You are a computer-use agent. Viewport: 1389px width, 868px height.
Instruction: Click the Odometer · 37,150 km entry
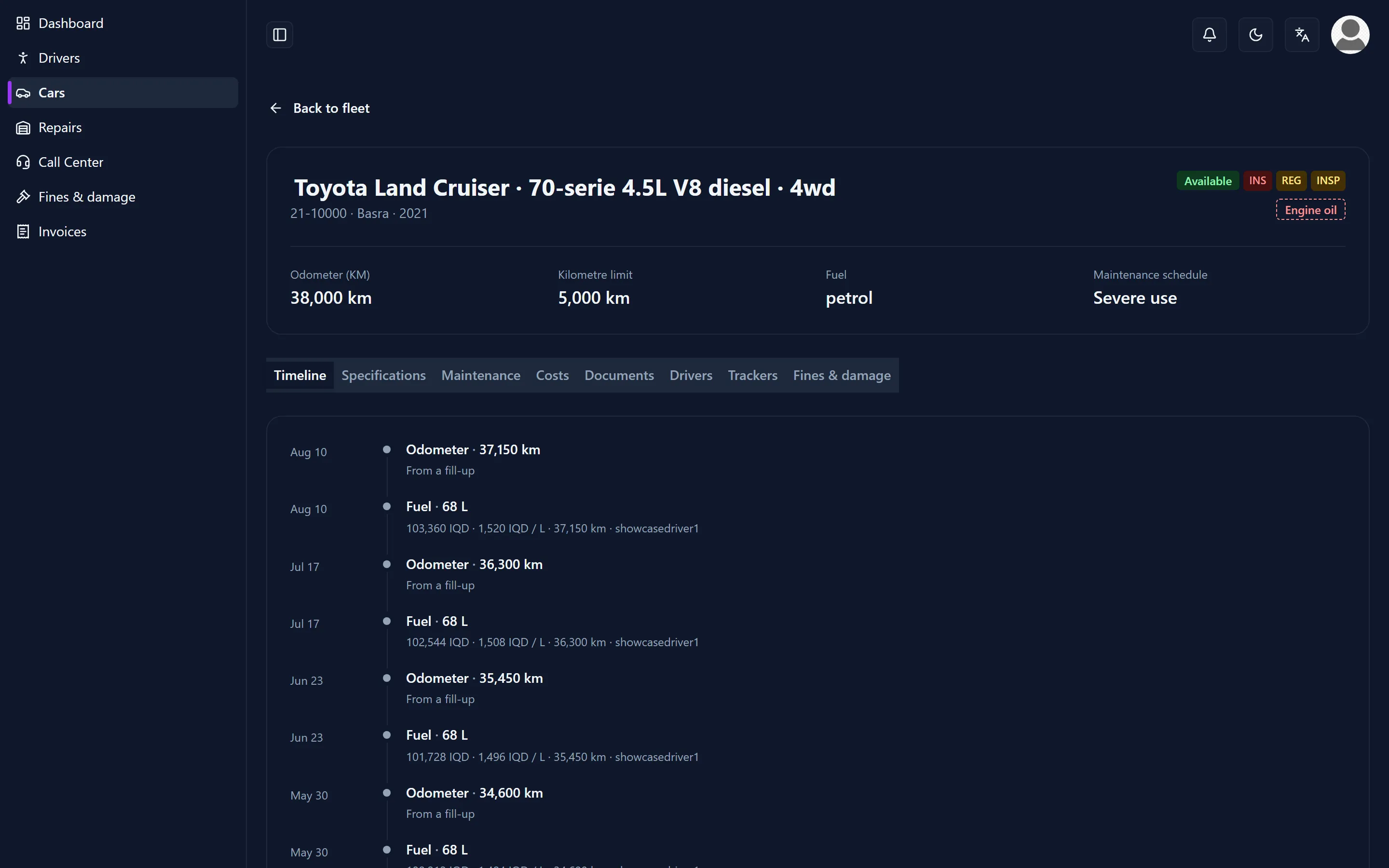[x=473, y=449]
